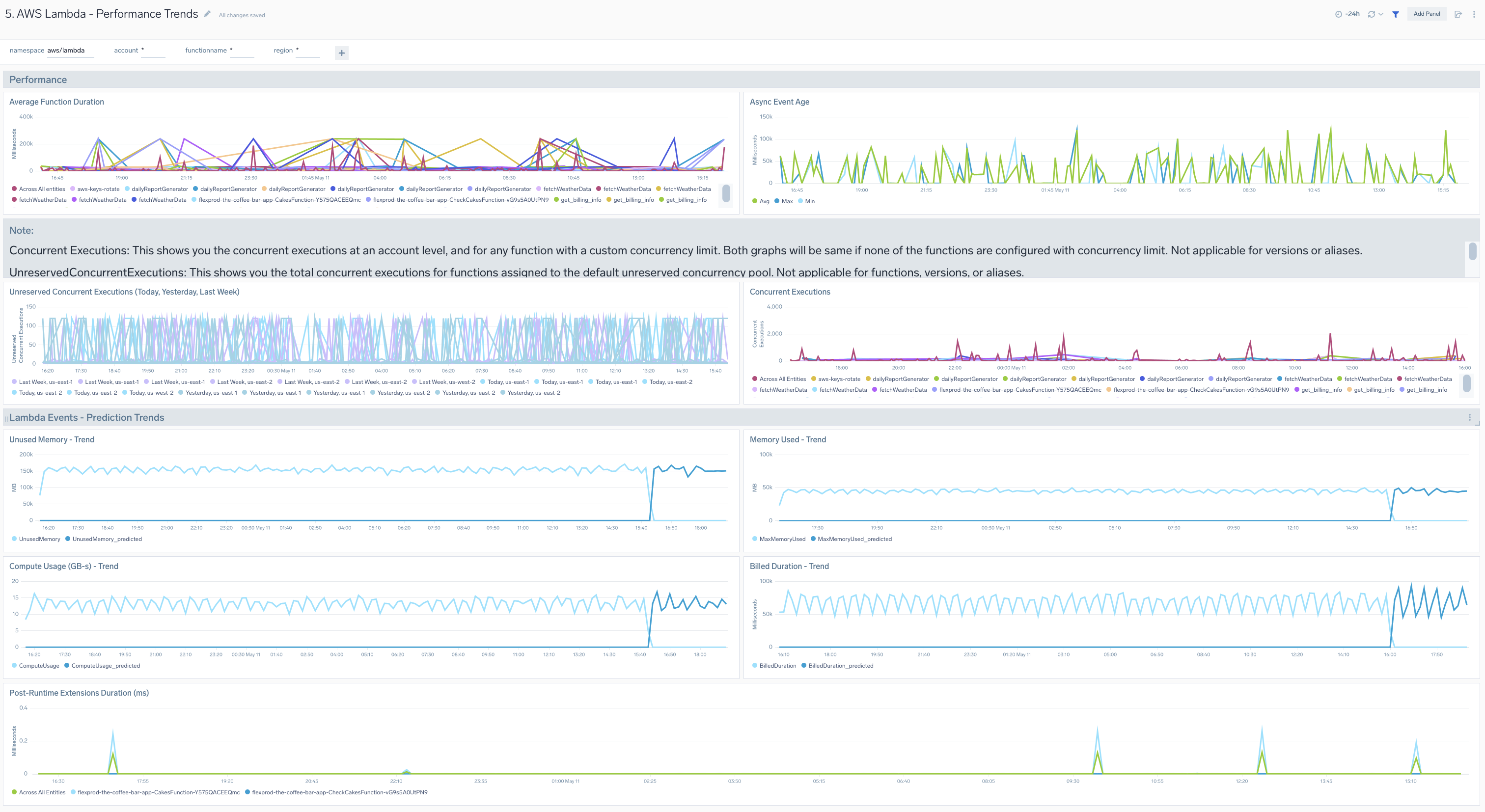Click the account filter field
The height and width of the screenshot is (812, 1485).
click(x=153, y=51)
